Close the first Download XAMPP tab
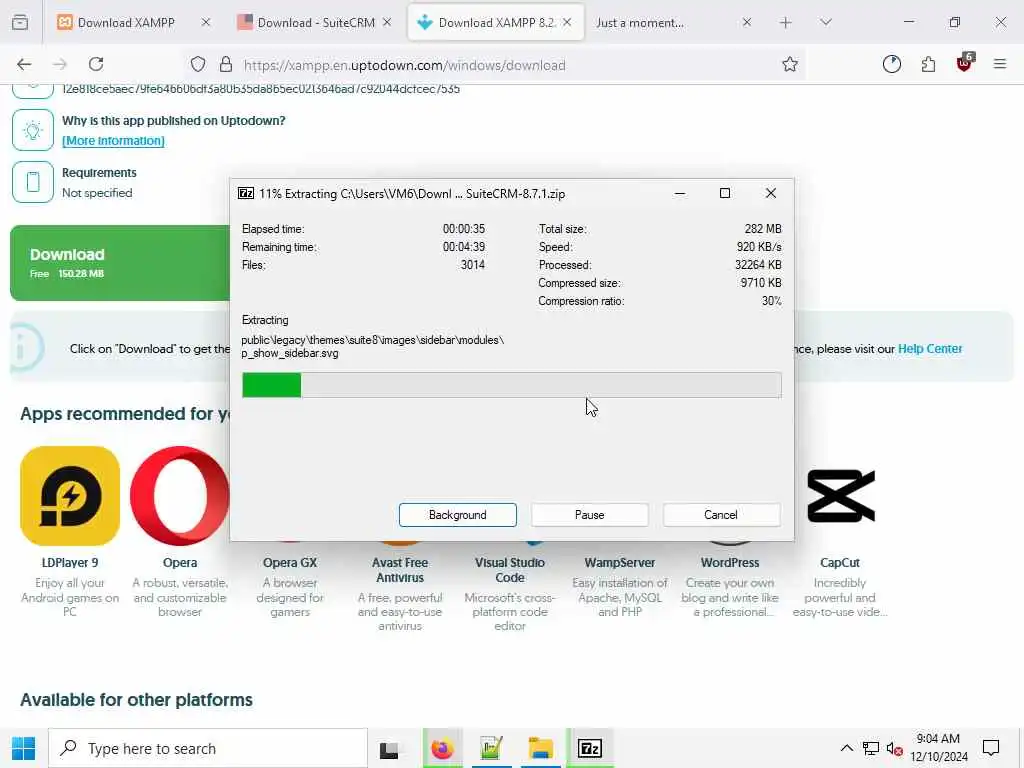The image size is (1024, 768). click(206, 22)
